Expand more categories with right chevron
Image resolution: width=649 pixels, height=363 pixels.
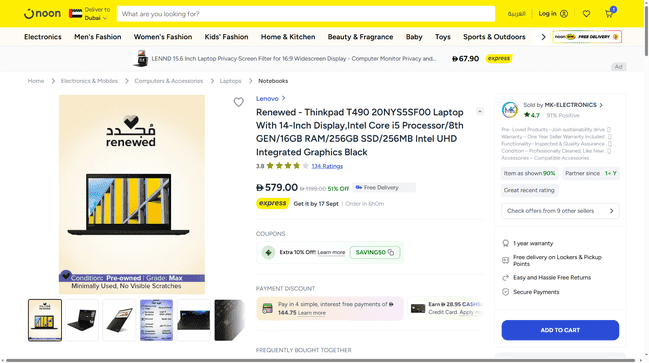coord(543,37)
